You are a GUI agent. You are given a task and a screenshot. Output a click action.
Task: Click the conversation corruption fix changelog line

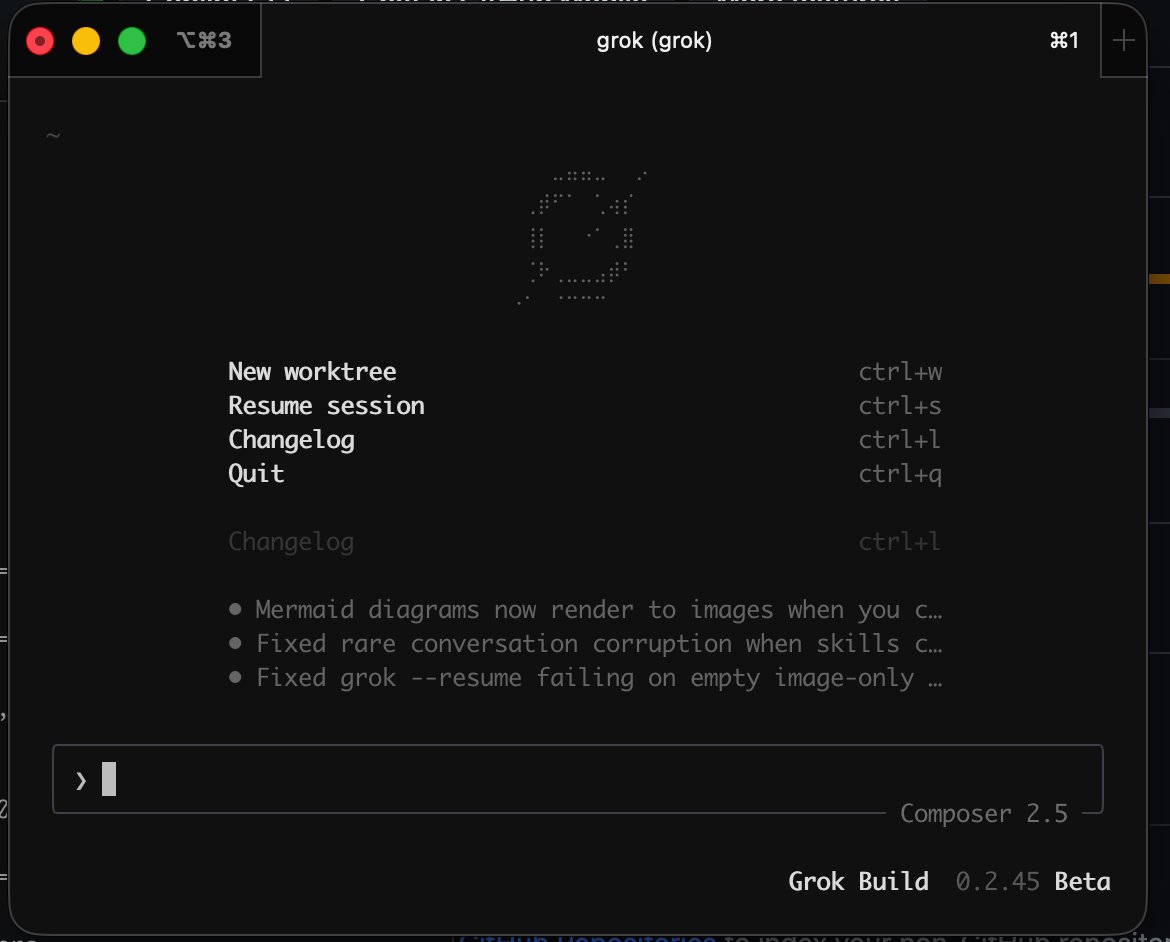point(586,643)
